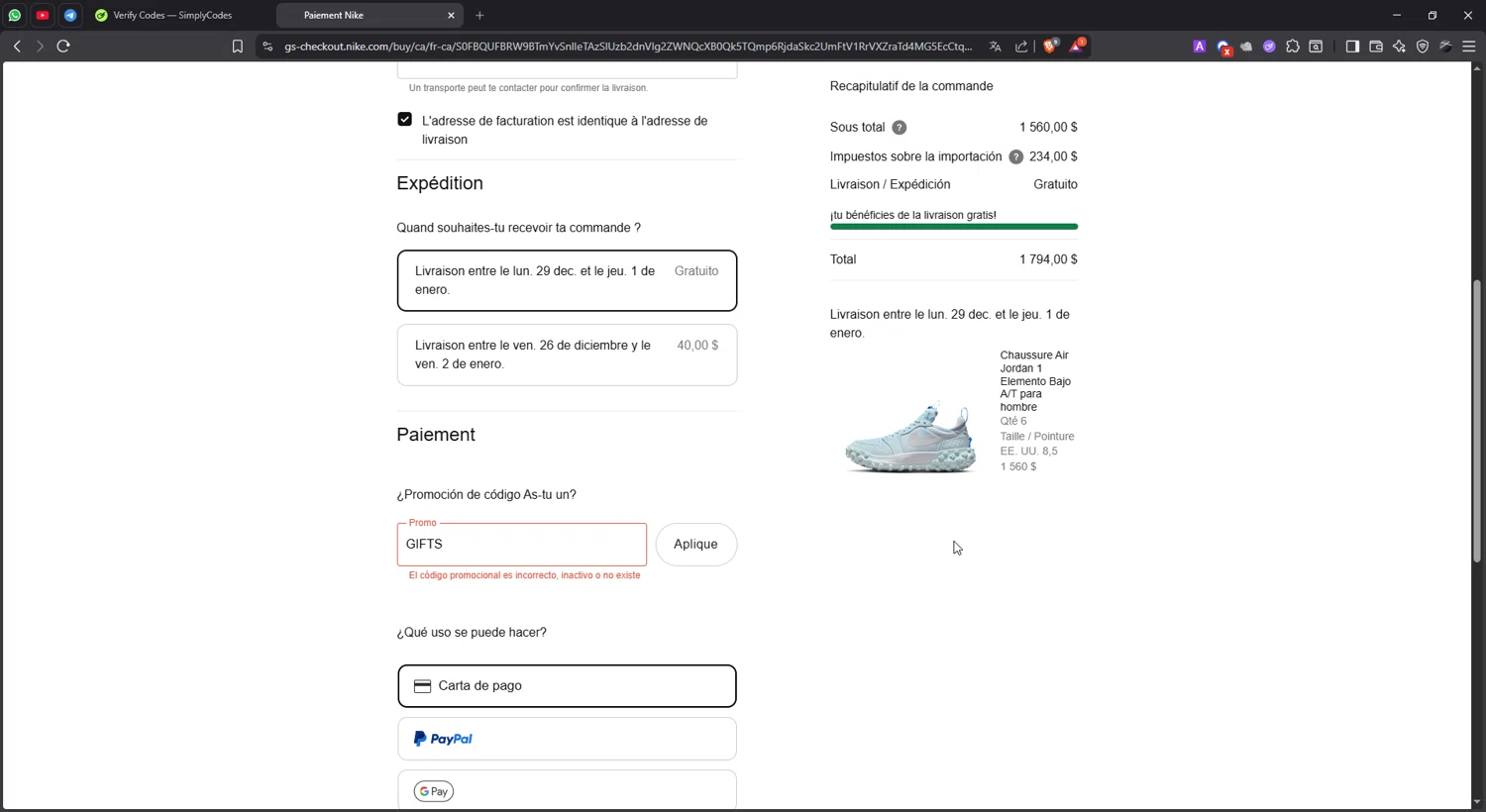Viewport: 1486px width, 812px height.
Task: Click the 'Paiement' section heading
Action: tap(436, 435)
